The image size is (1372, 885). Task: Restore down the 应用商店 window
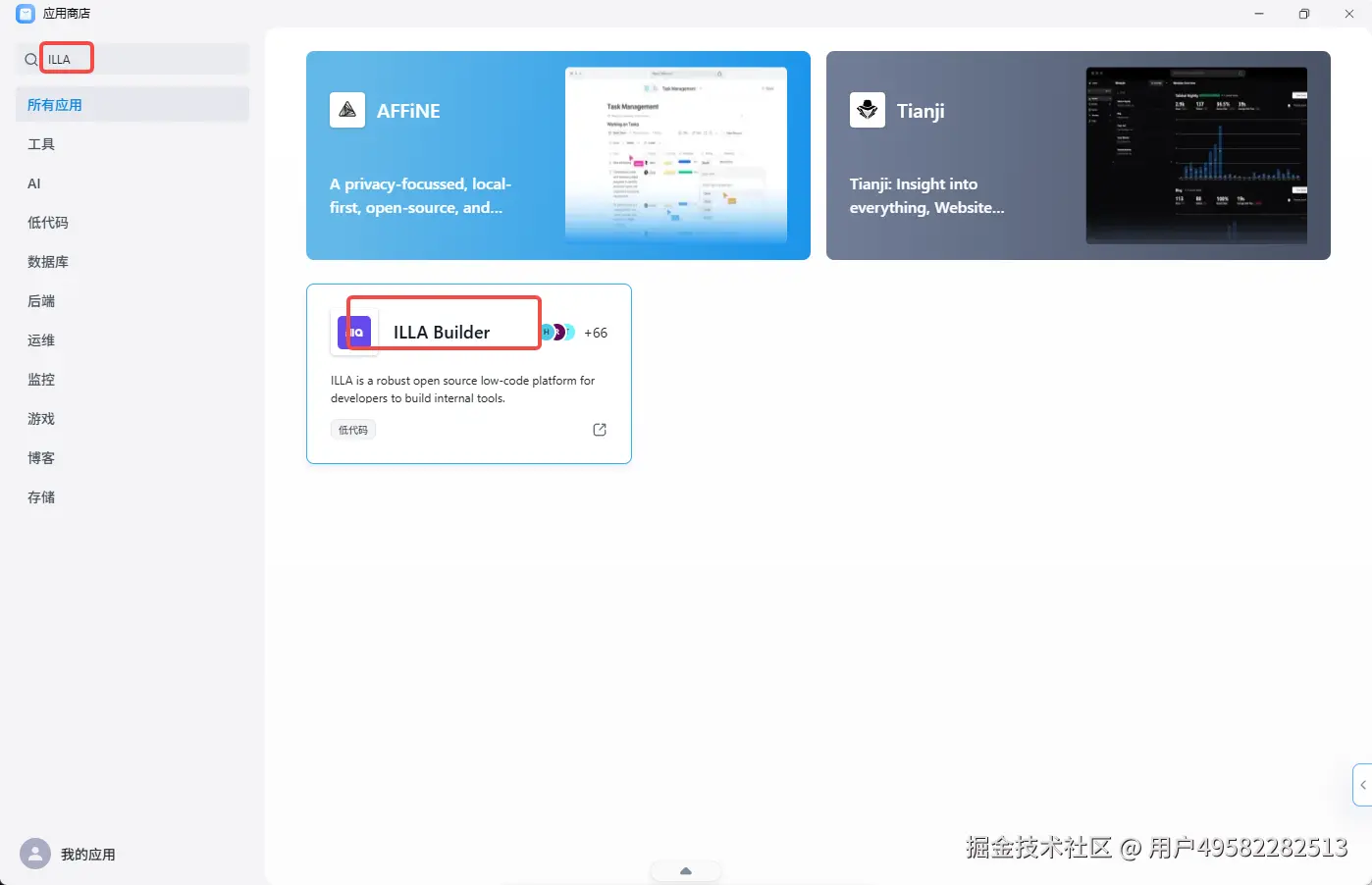point(1304,14)
